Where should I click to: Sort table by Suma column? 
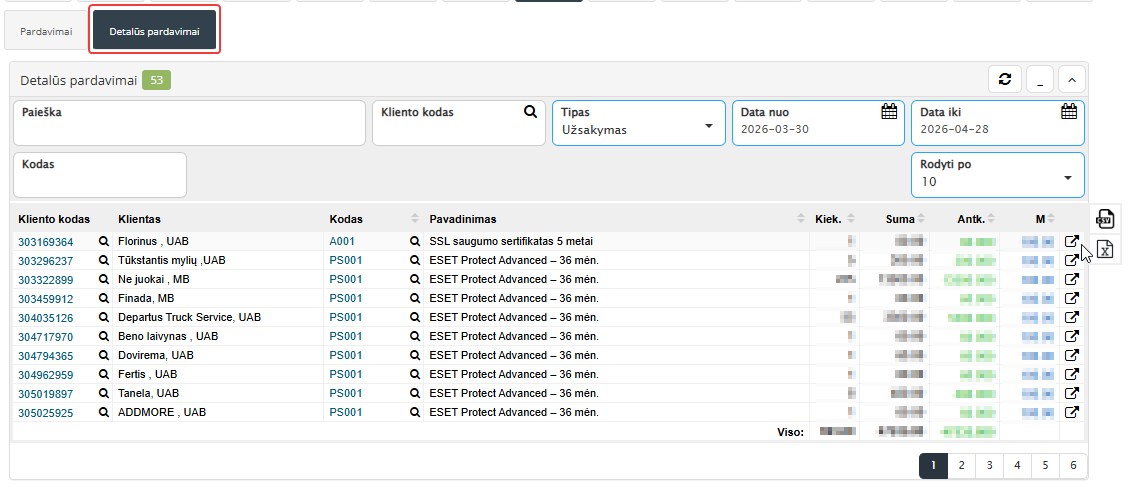click(x=921, y=219)
